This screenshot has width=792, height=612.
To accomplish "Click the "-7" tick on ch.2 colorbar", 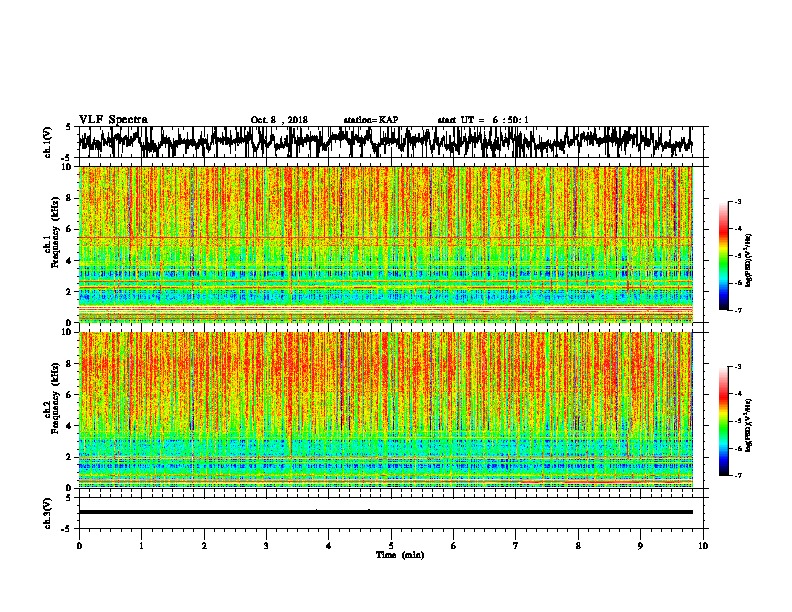I will coord(737,475).
